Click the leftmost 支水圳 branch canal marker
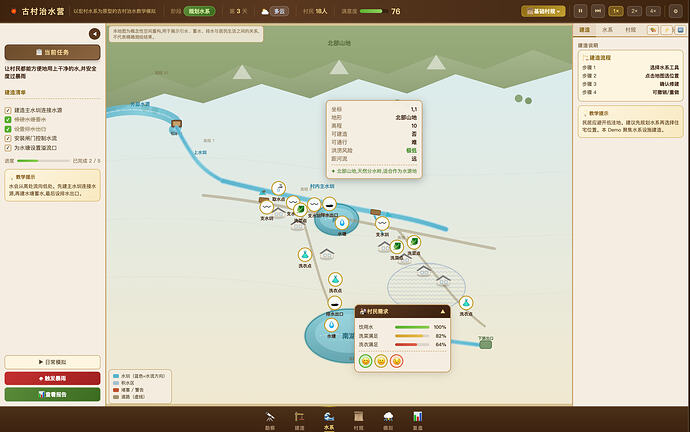 click(266, 207)
